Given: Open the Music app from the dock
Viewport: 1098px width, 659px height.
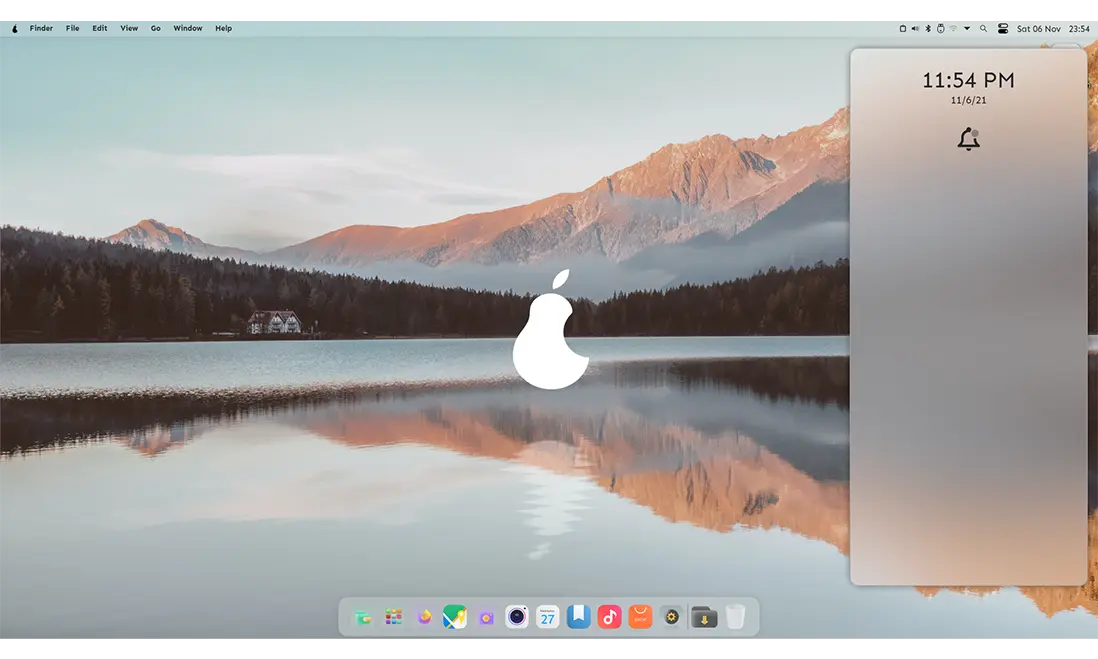Looking at the screenshot, I should click(610, 617).
